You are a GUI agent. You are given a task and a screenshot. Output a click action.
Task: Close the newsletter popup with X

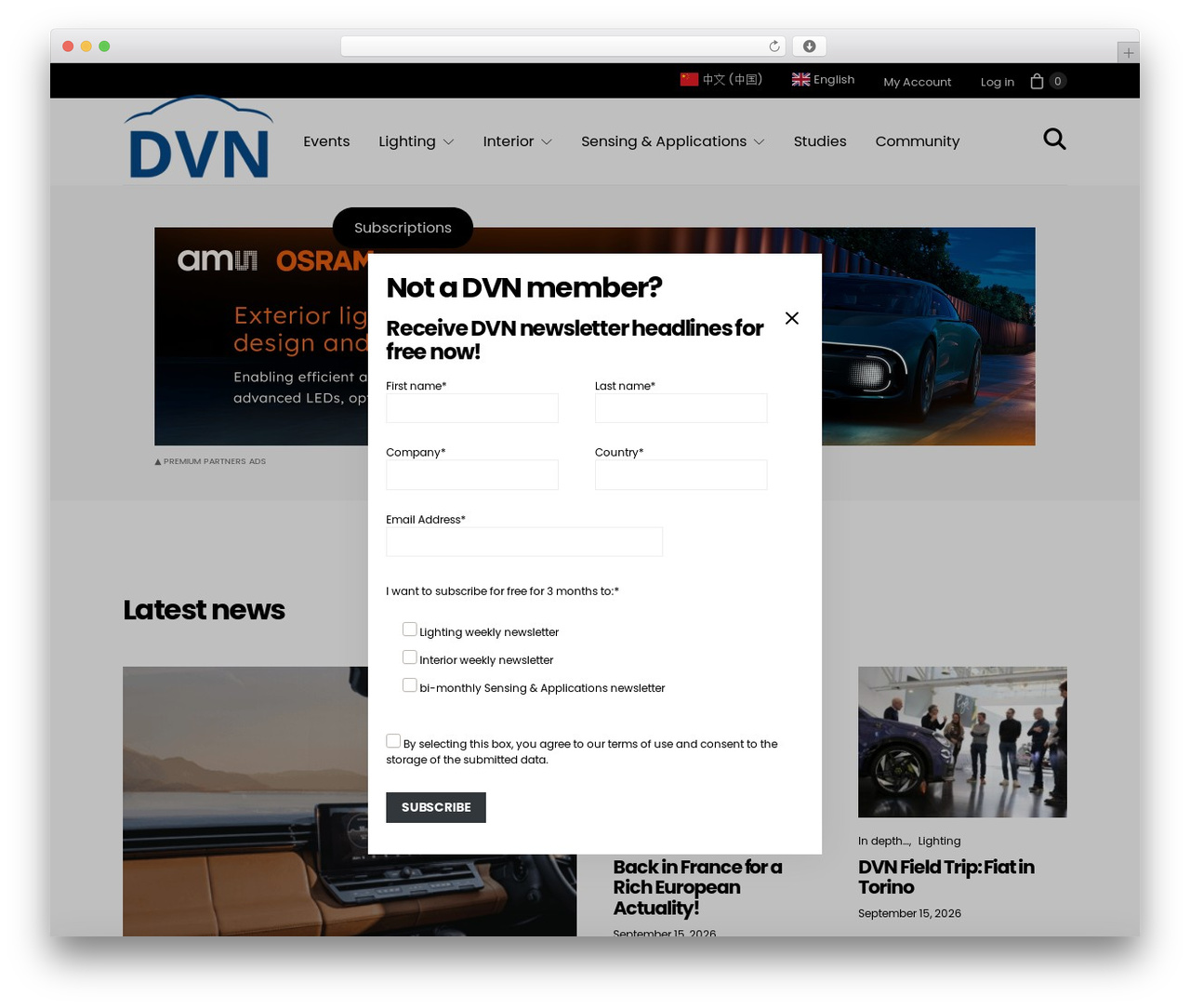[x=792, y=318]
